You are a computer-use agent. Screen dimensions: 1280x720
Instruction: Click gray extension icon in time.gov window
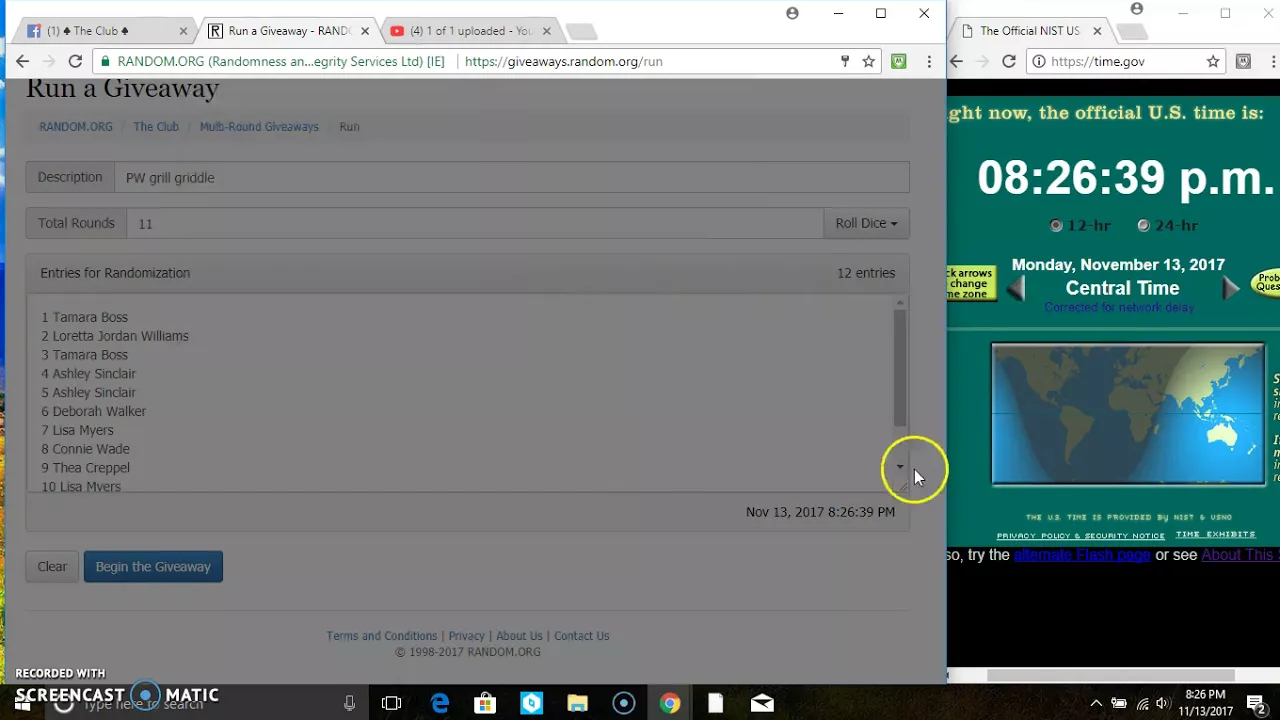tap(1243, 61)
